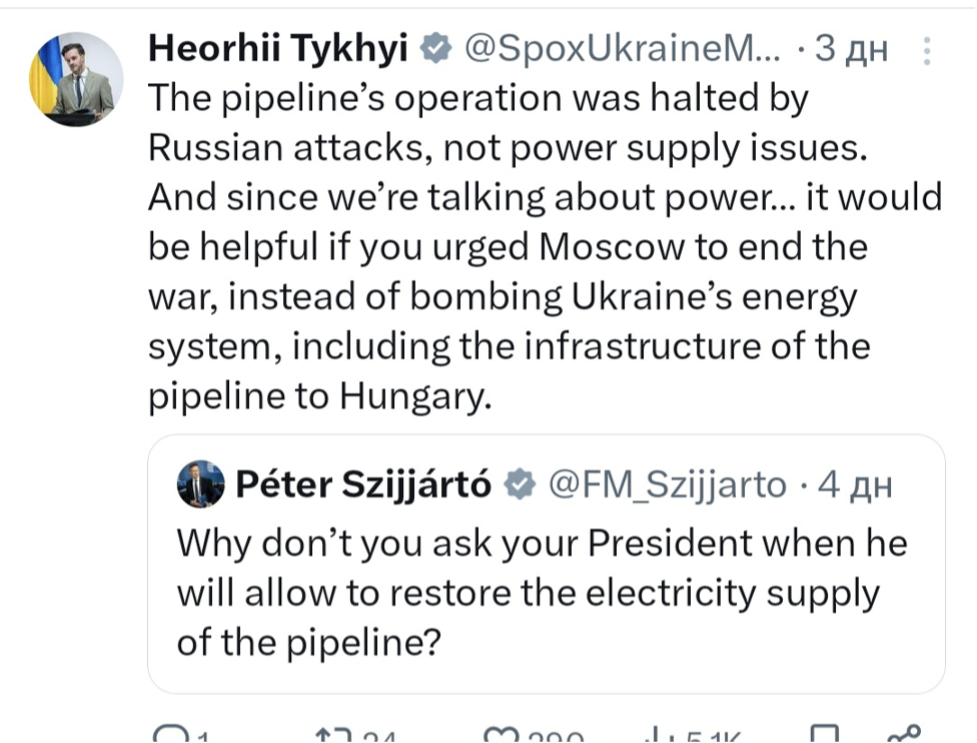This screenshot has height=743, width=977.
Task: Click the Heorhii Tykhyi display name
Action: click(x=277, y=47)
